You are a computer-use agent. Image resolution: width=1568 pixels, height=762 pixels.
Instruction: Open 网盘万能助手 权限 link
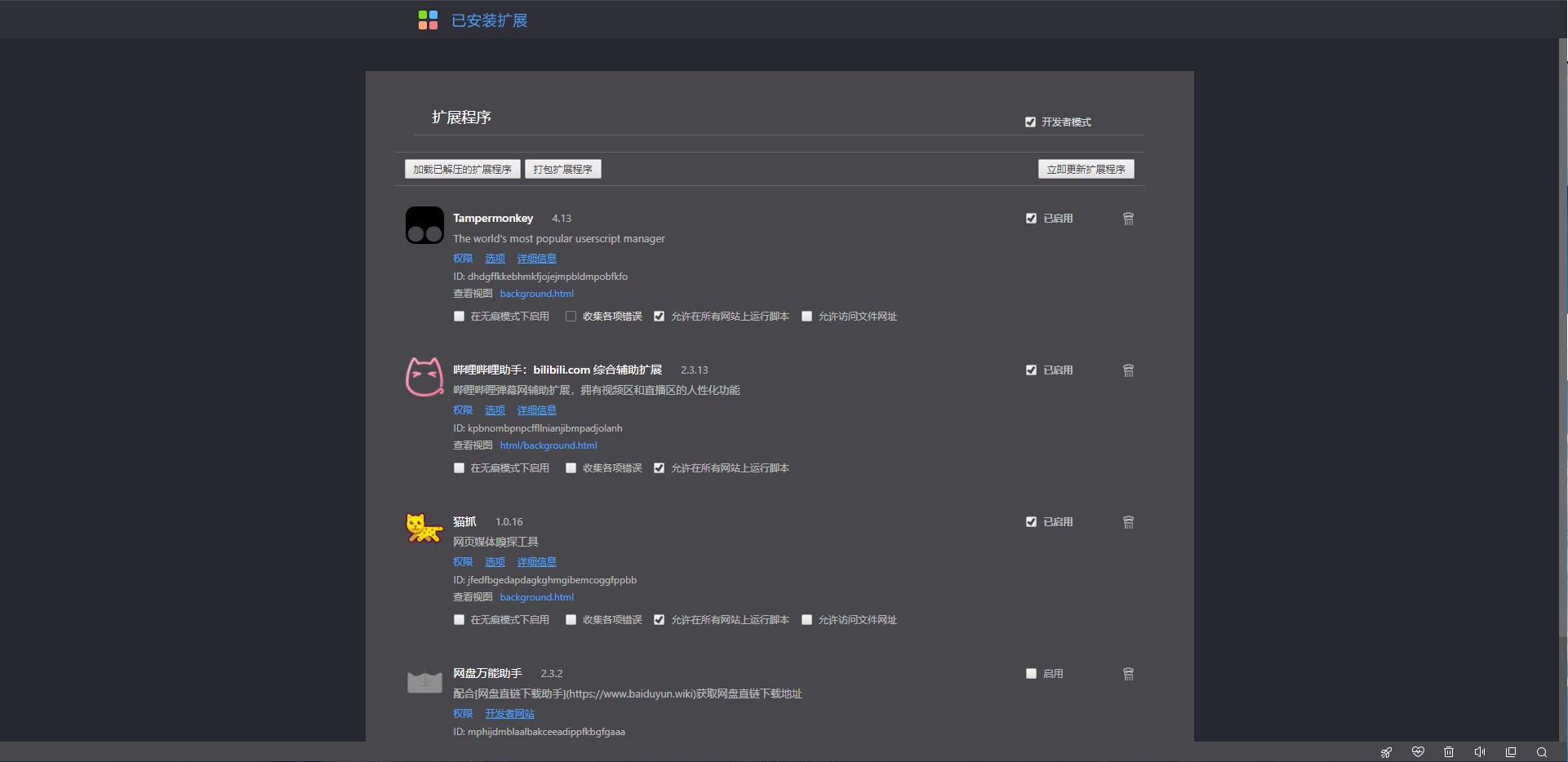coord(463,714)
